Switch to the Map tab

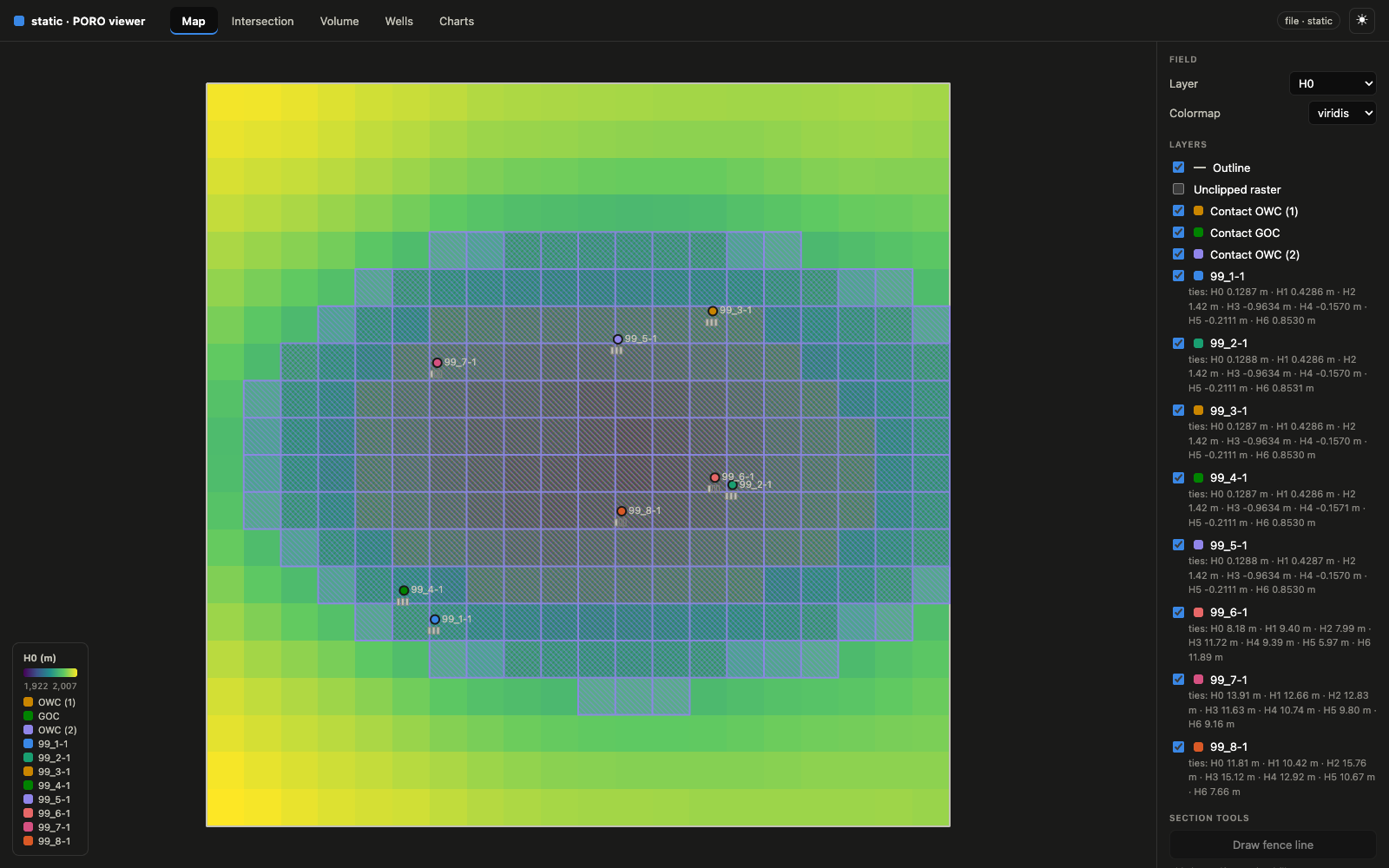pyautogui.click(x=194, y=21)
